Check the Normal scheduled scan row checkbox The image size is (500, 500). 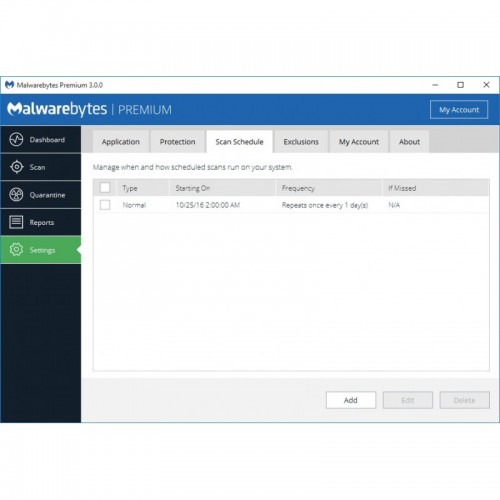[105, 205]
